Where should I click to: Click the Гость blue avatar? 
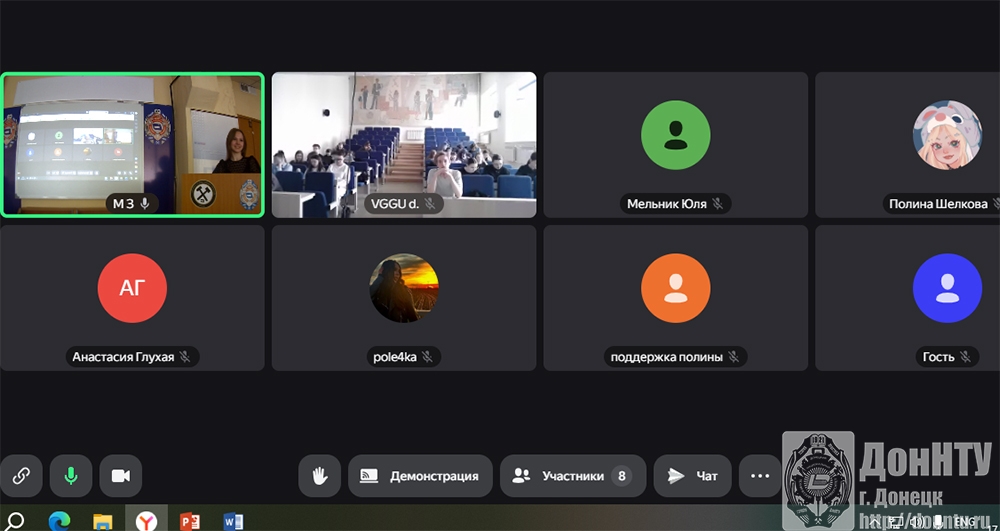(x=946, y=288)
